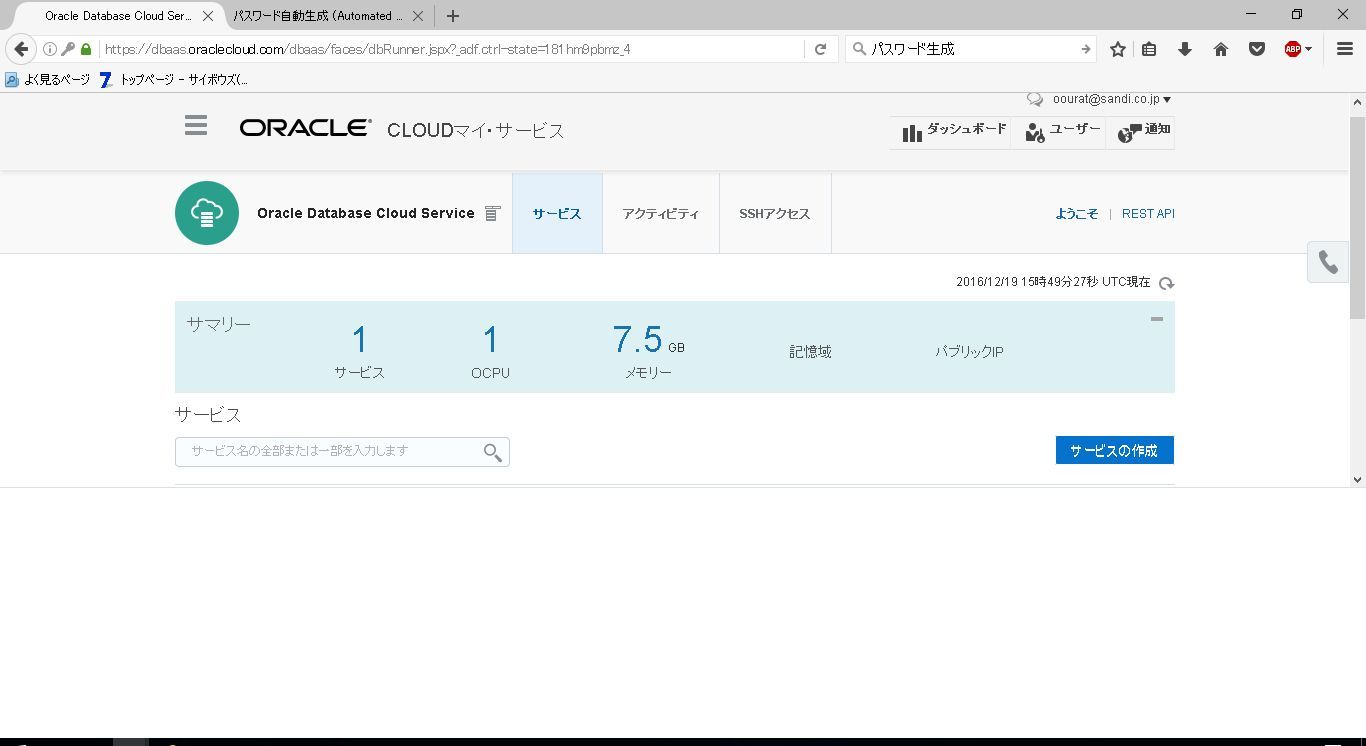Viewport: 1366px width, 746px height.
Task: Bookmark this page with the star icon
Action: [1118, 49]
